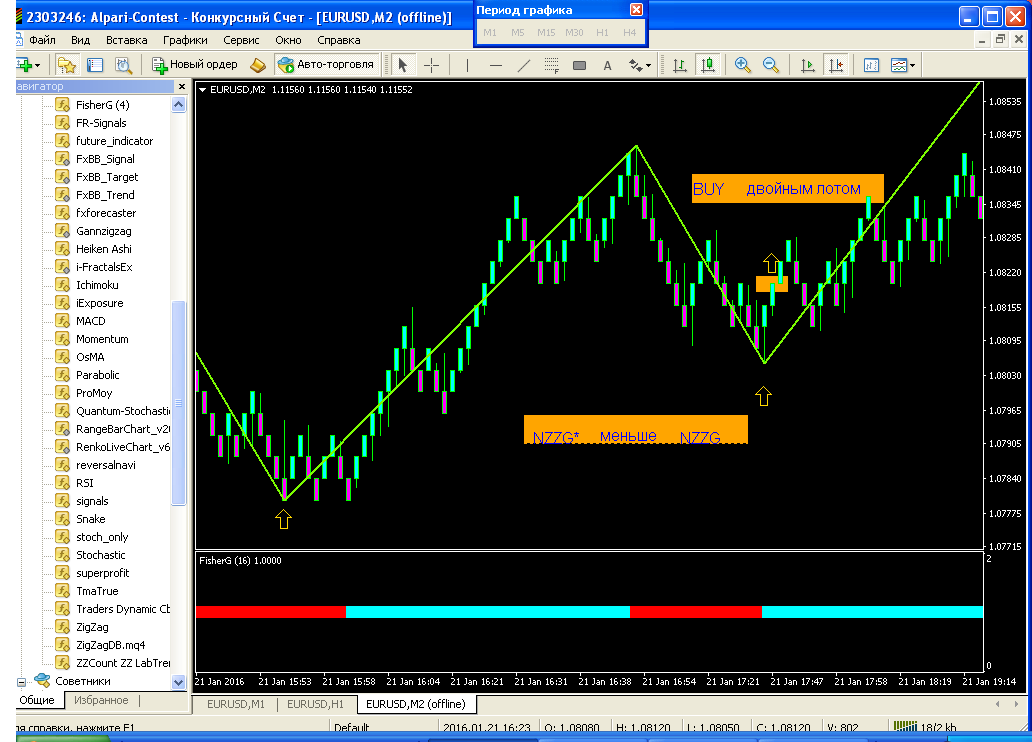This screenshot has height=742, width=1032.
Task: Click the icon beside Stochastic
Action: [x=63, y=554]
